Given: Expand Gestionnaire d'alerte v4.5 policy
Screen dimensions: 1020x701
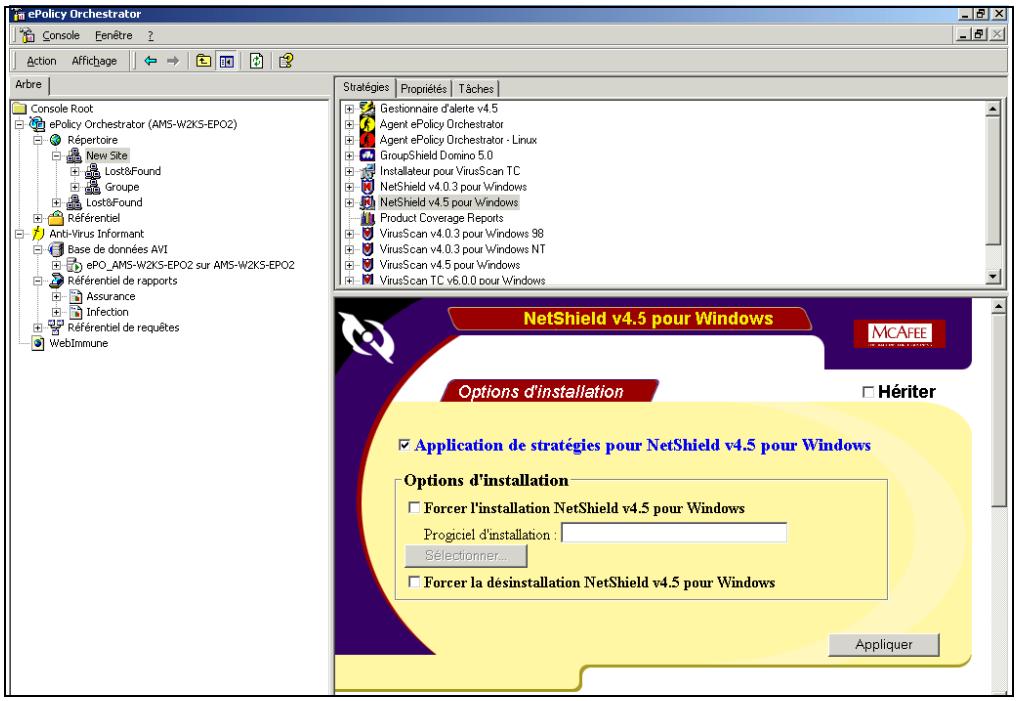Looking at the screenshot, I should pos(349,109).
